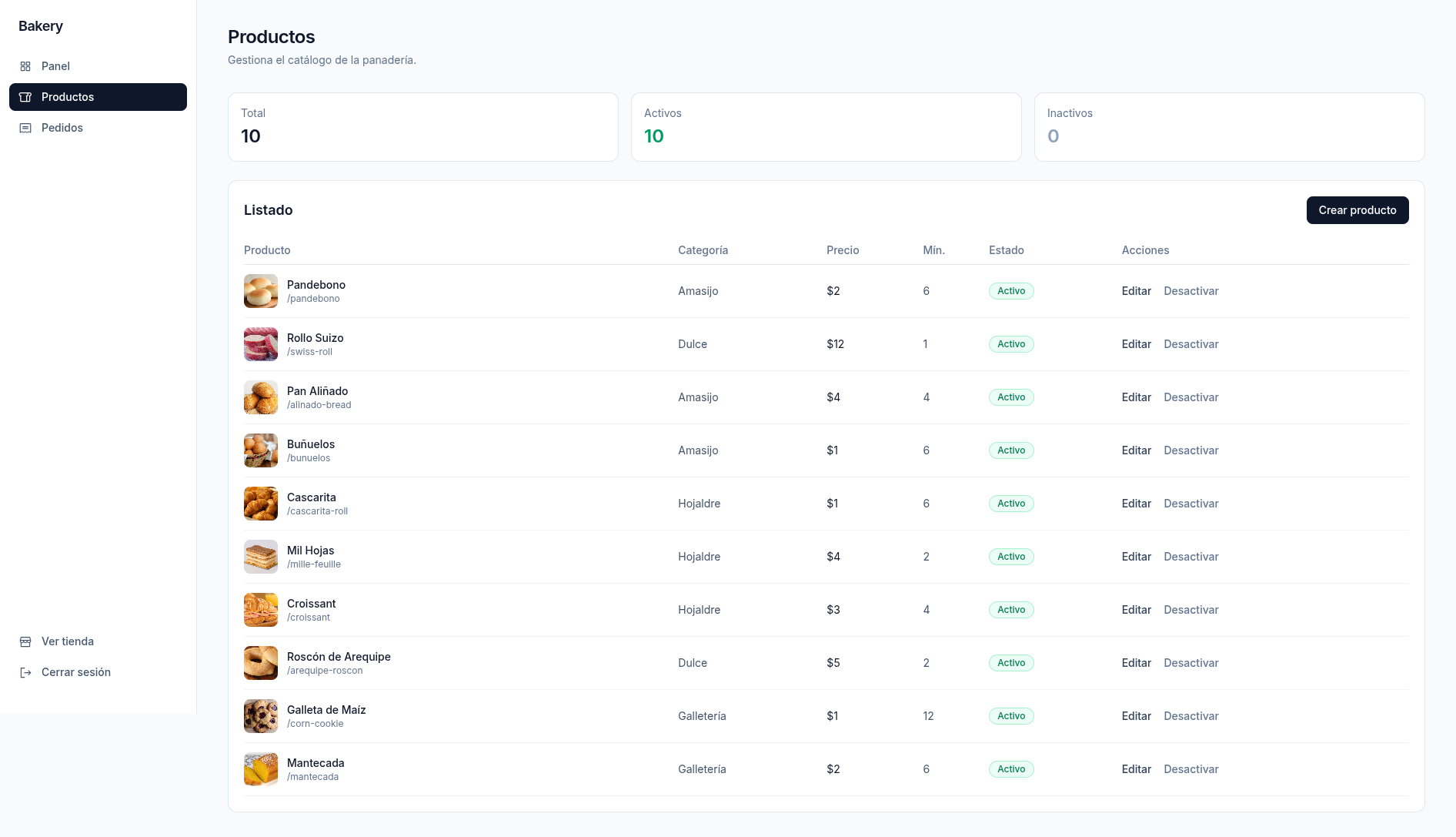Open the Pandebono product thumbnail
This screenshot has height=837, width=1456.
[x=261, y=291]
